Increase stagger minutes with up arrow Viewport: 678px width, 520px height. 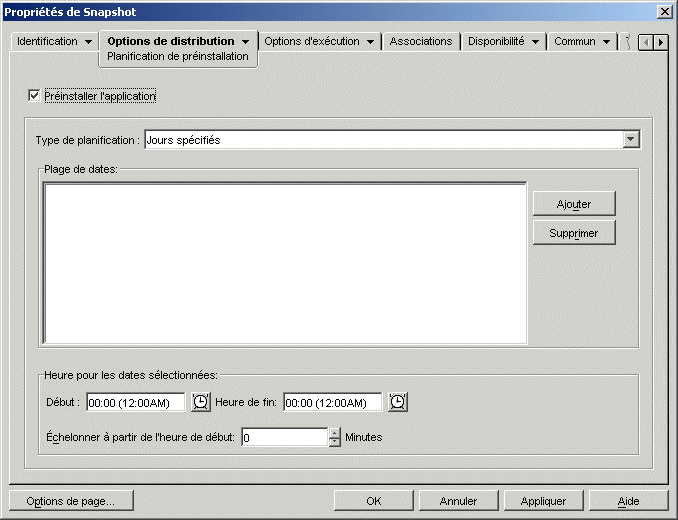335,433
